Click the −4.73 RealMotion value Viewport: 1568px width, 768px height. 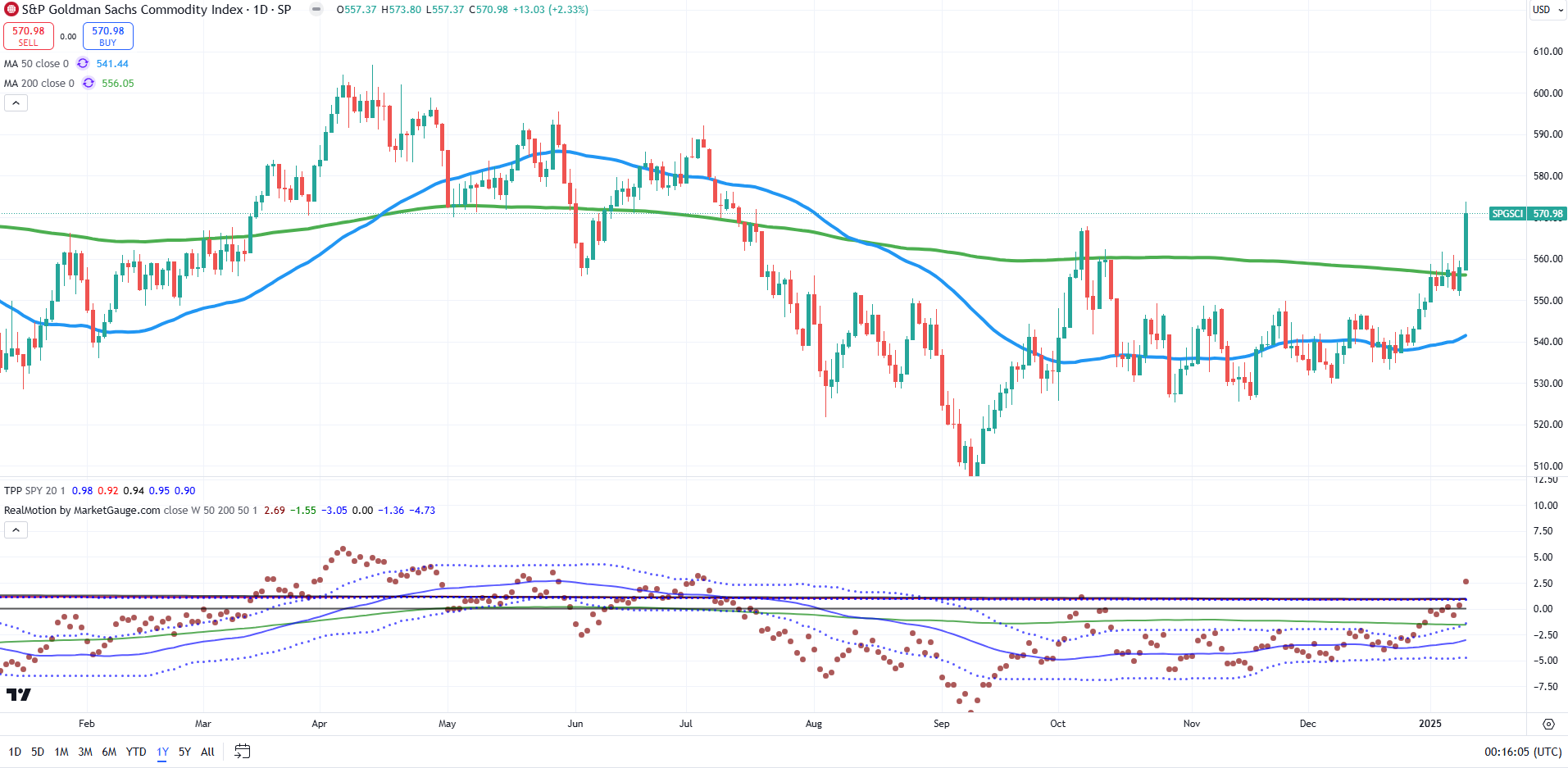pyautogui.click(x=422, y=511)
